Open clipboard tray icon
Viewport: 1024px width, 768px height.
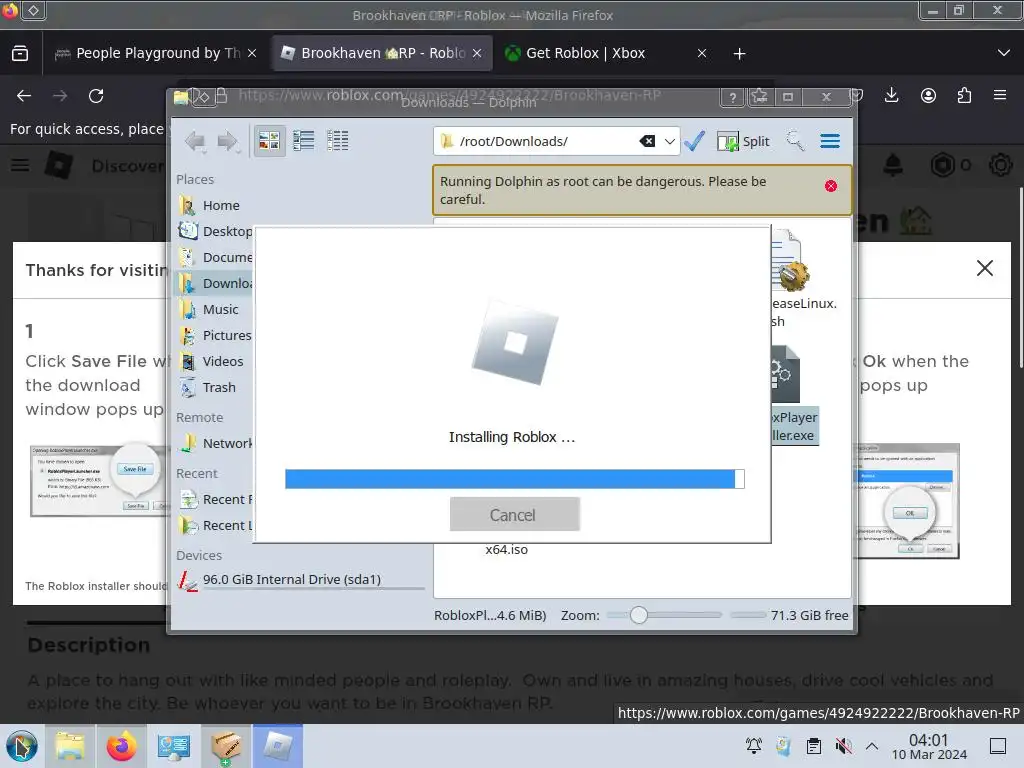(x=814, y=746)
